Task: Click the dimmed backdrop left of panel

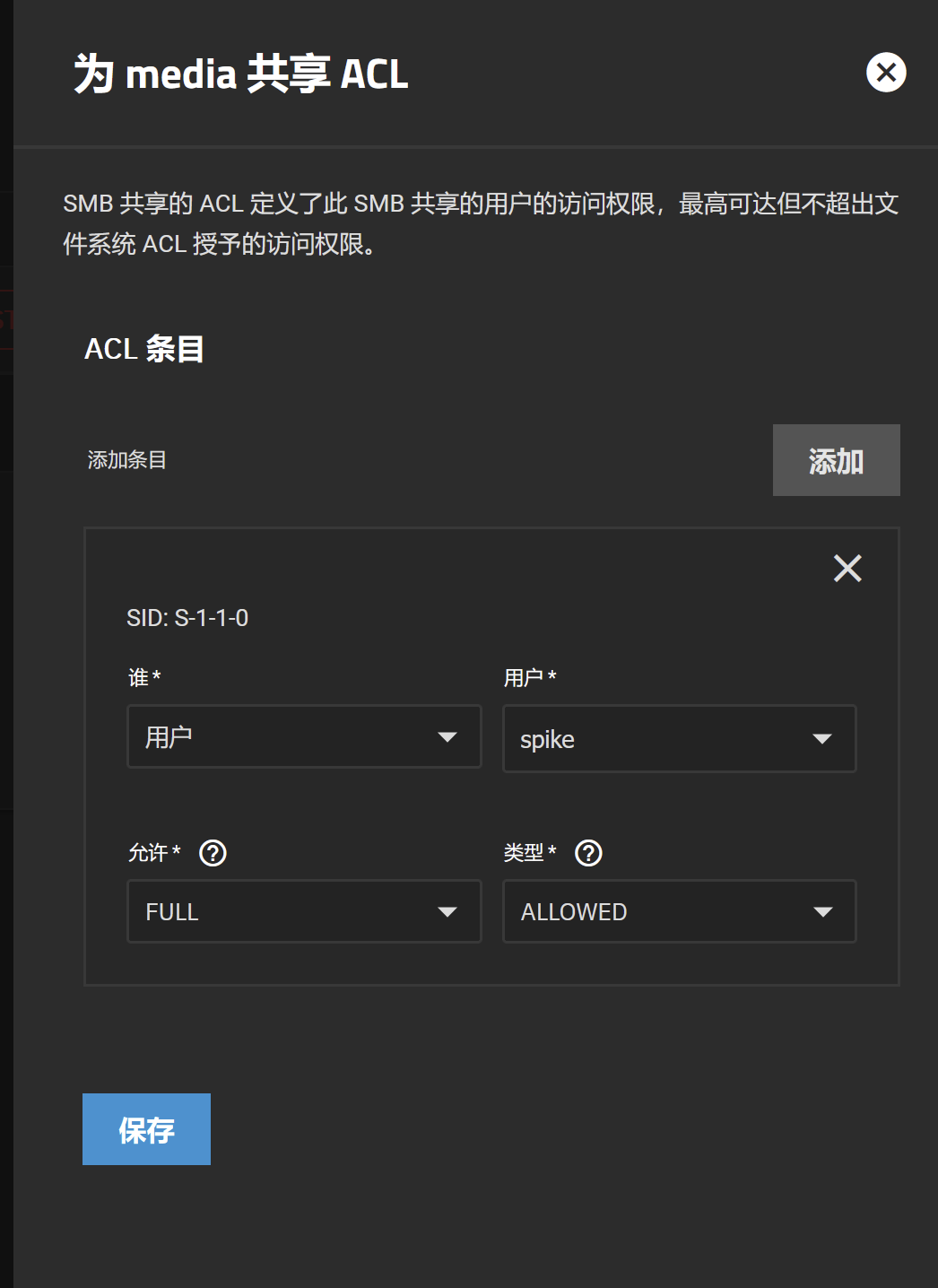Action: (6, 644)
